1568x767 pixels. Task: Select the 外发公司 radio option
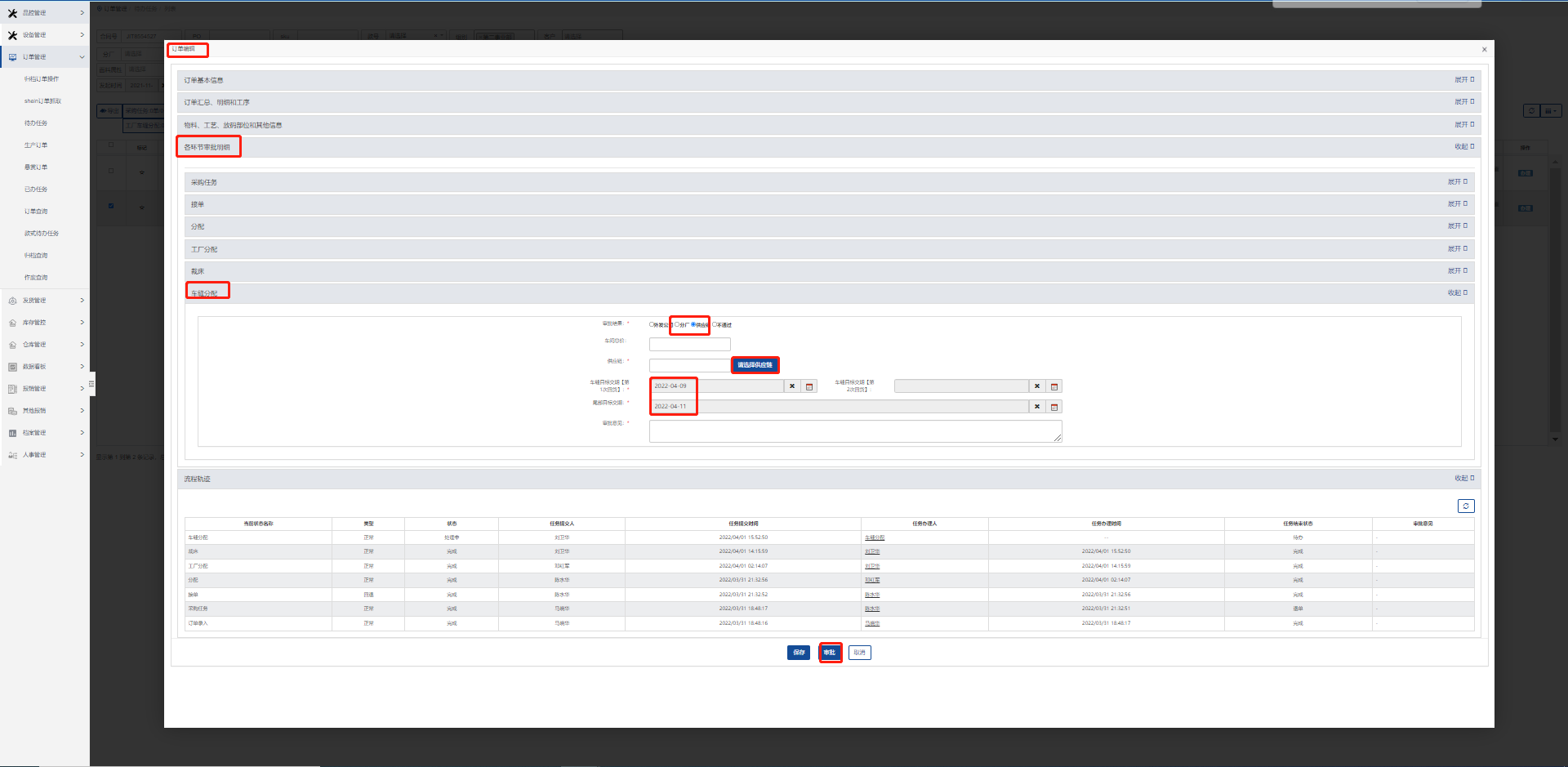pos(652,324)
